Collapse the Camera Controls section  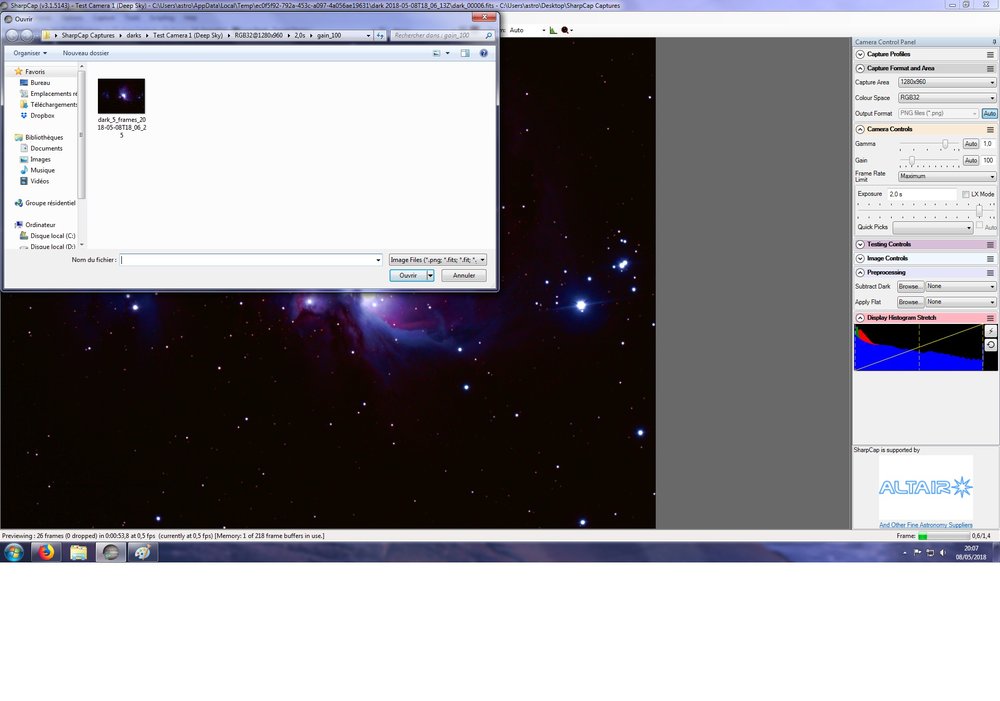click(x=860, y=129)
